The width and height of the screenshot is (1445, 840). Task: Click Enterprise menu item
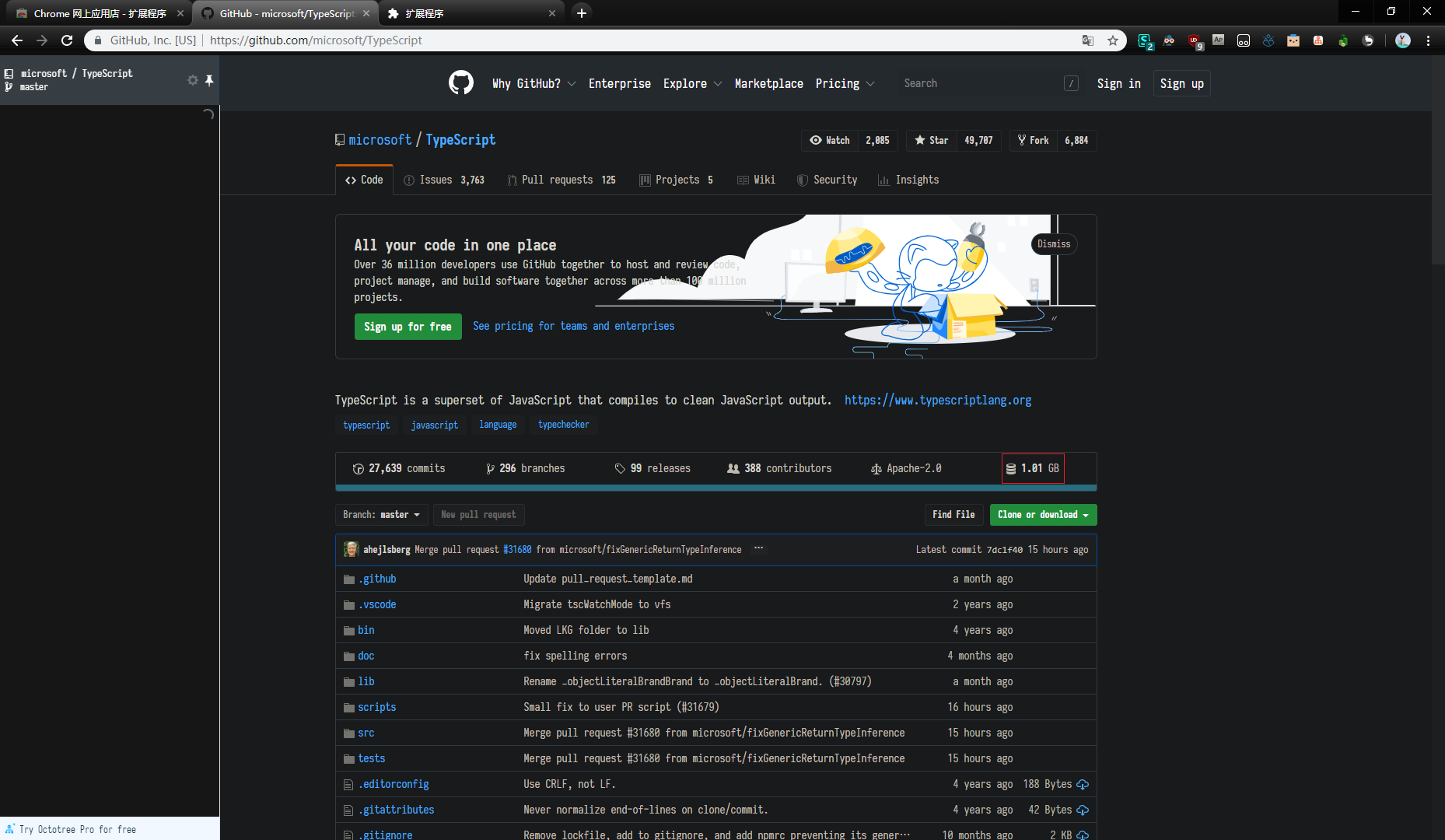click(x=620, y=83)
